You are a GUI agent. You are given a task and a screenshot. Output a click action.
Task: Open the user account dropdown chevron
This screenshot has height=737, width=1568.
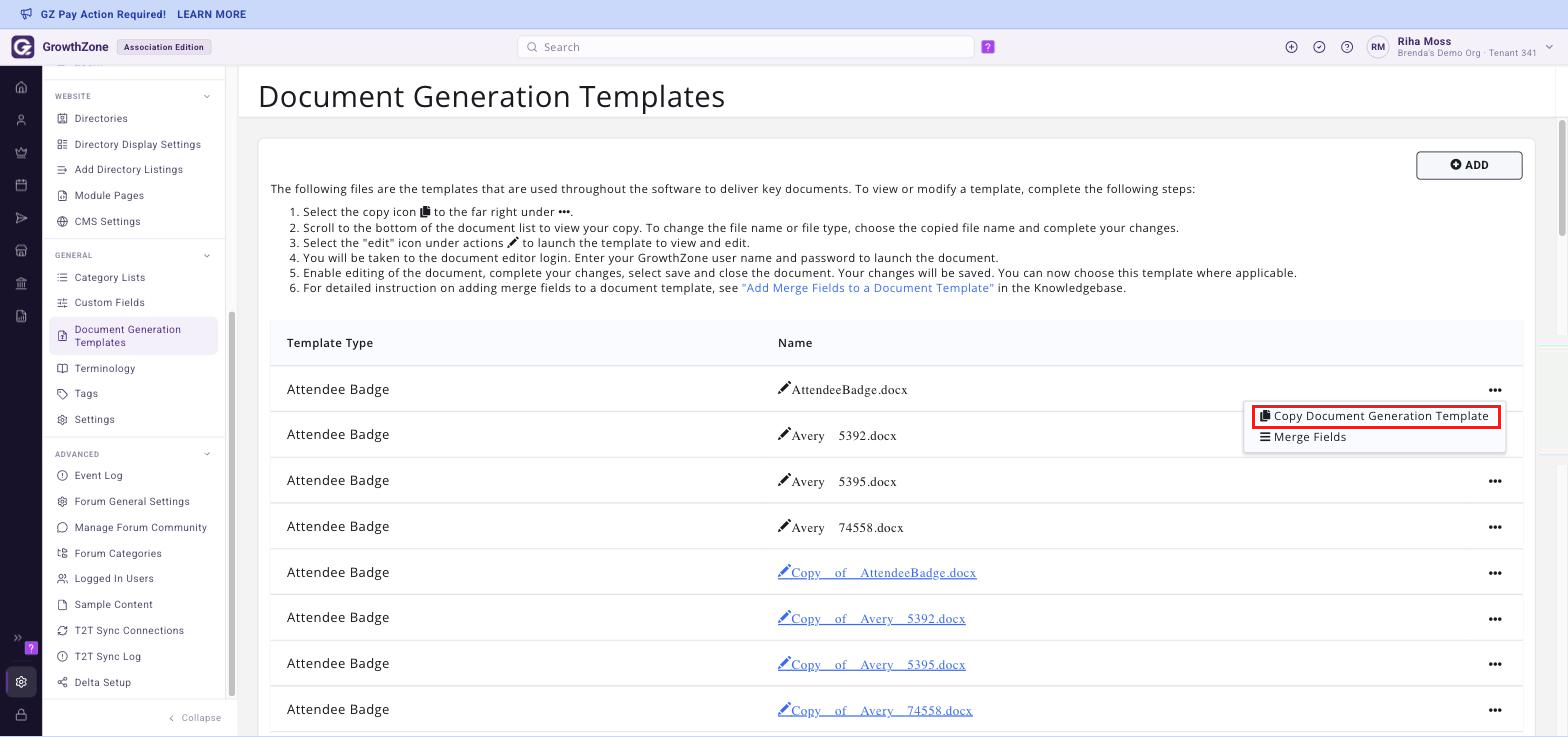tap(1549, 47)
